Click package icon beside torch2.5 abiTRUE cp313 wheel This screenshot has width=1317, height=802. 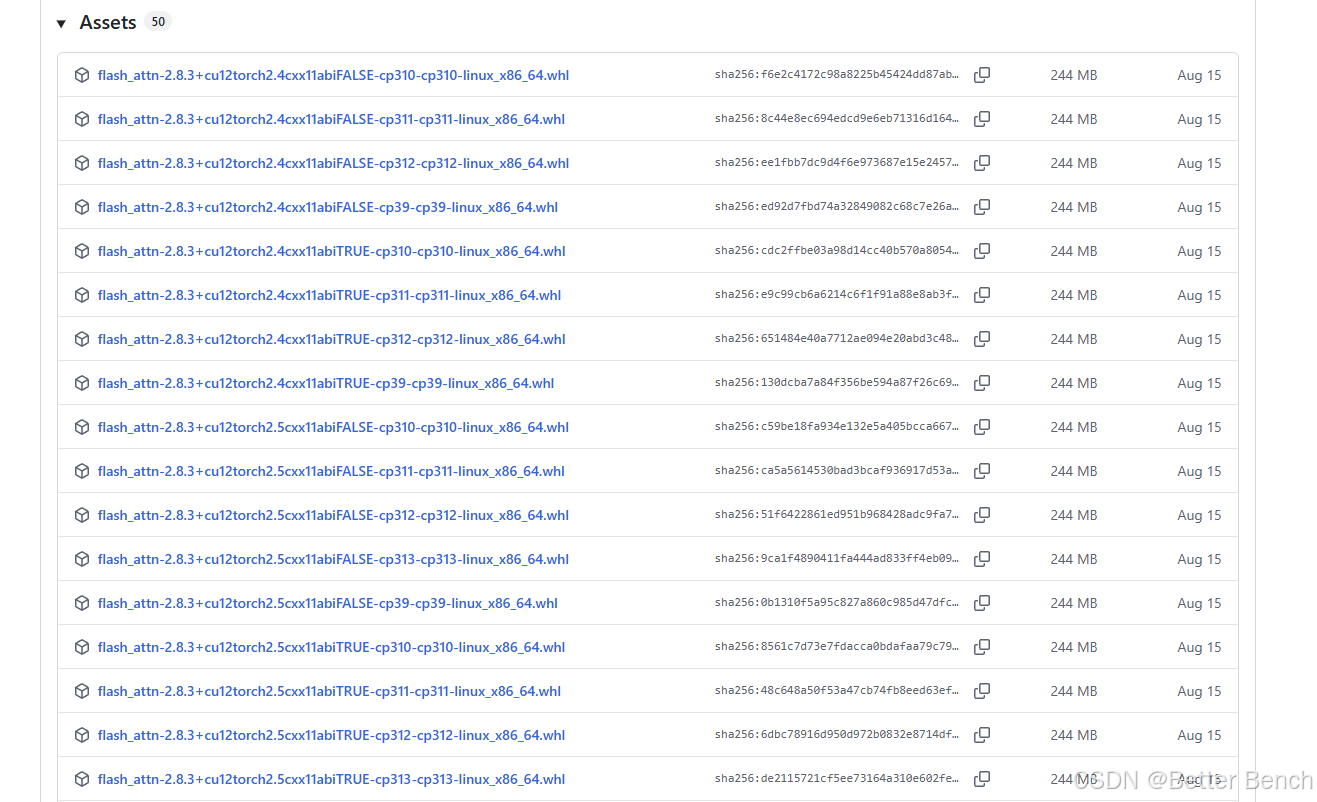coord(82,779)
